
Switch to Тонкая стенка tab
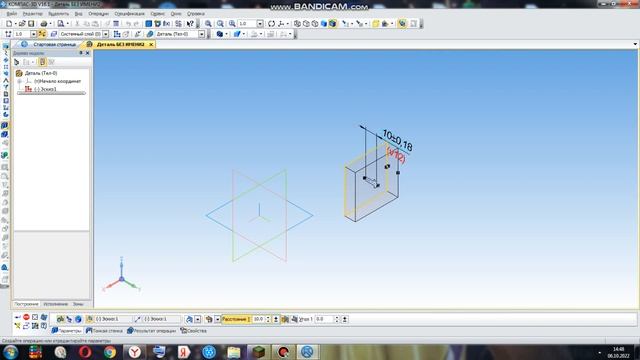pos(104,331)
